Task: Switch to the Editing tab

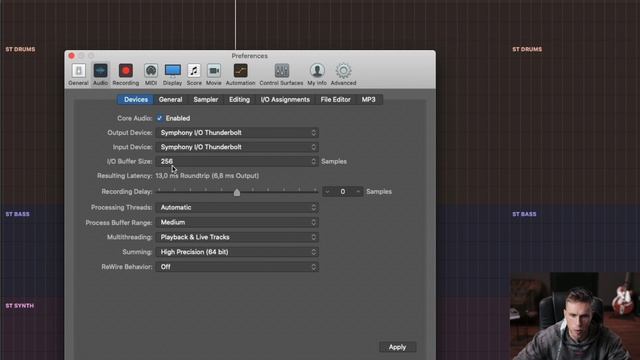Action: point(239,100)
